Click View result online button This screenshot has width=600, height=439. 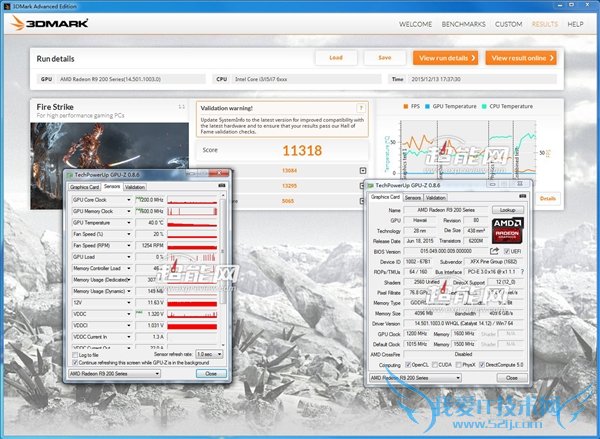521,58
